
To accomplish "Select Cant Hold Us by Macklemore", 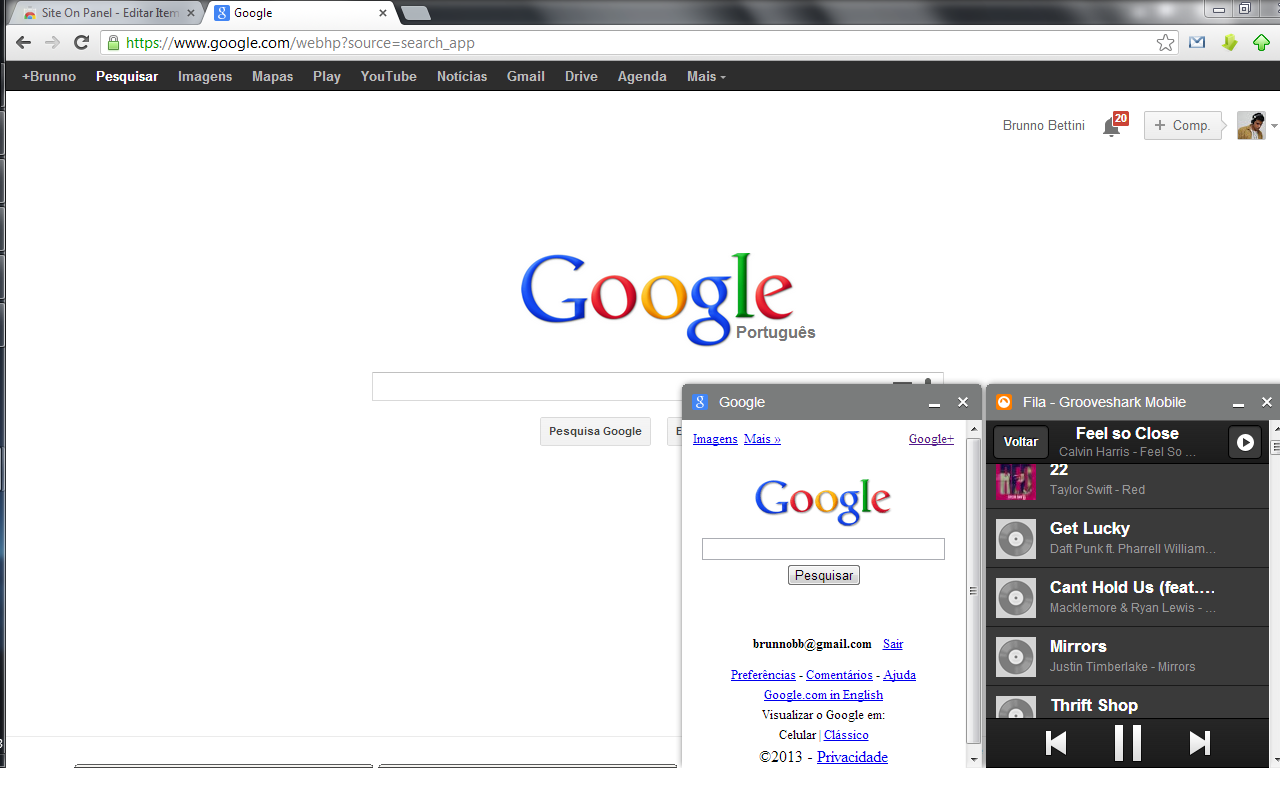I will click(1127, 598).
